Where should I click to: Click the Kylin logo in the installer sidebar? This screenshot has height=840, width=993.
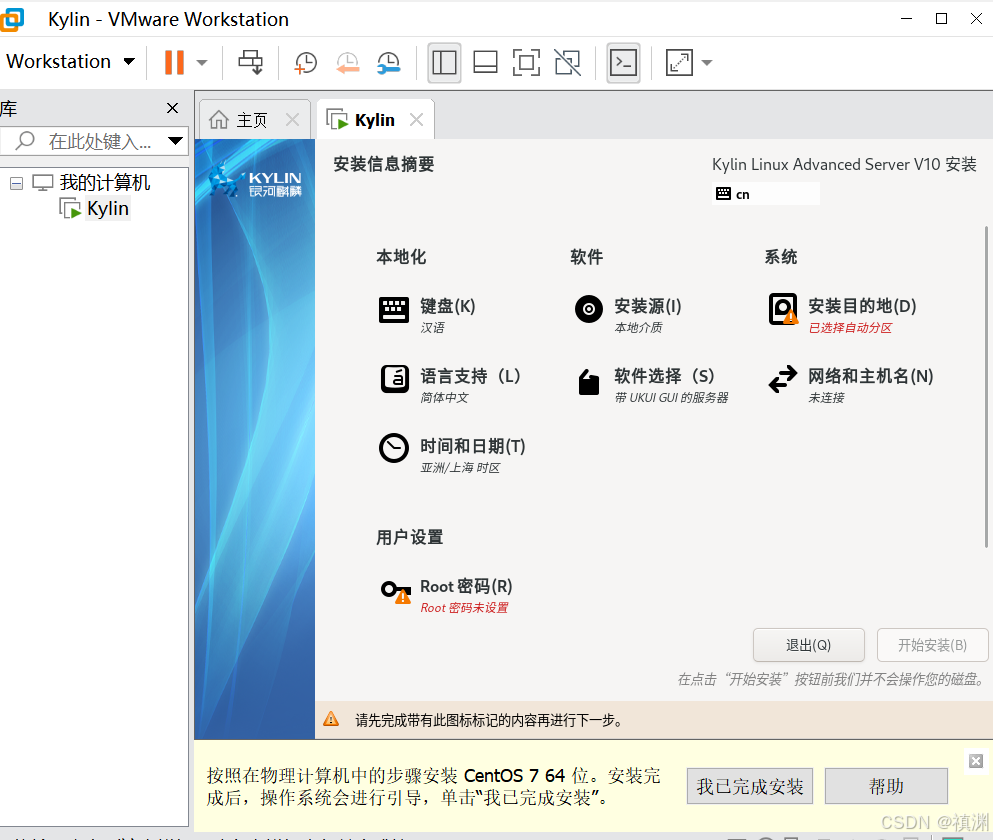pos(256,180)
